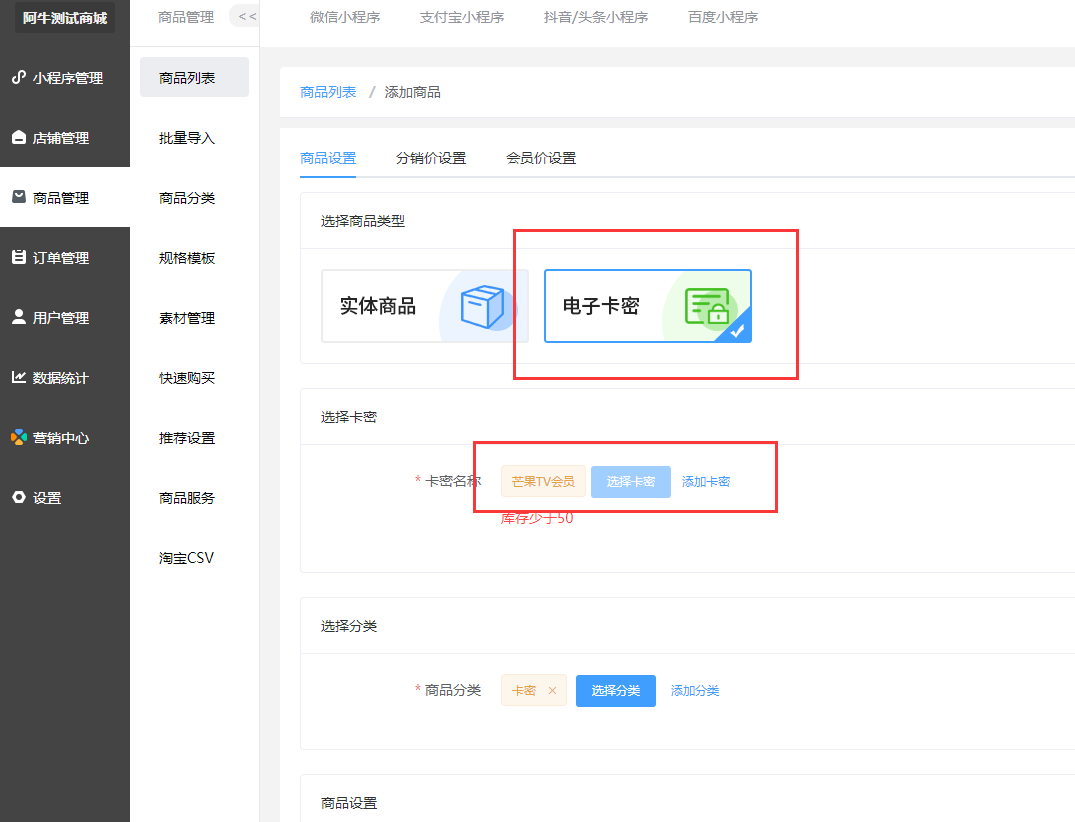Click the 添加卡密 link
This screenshot has width=1075, height=822.
coord(706,481)
